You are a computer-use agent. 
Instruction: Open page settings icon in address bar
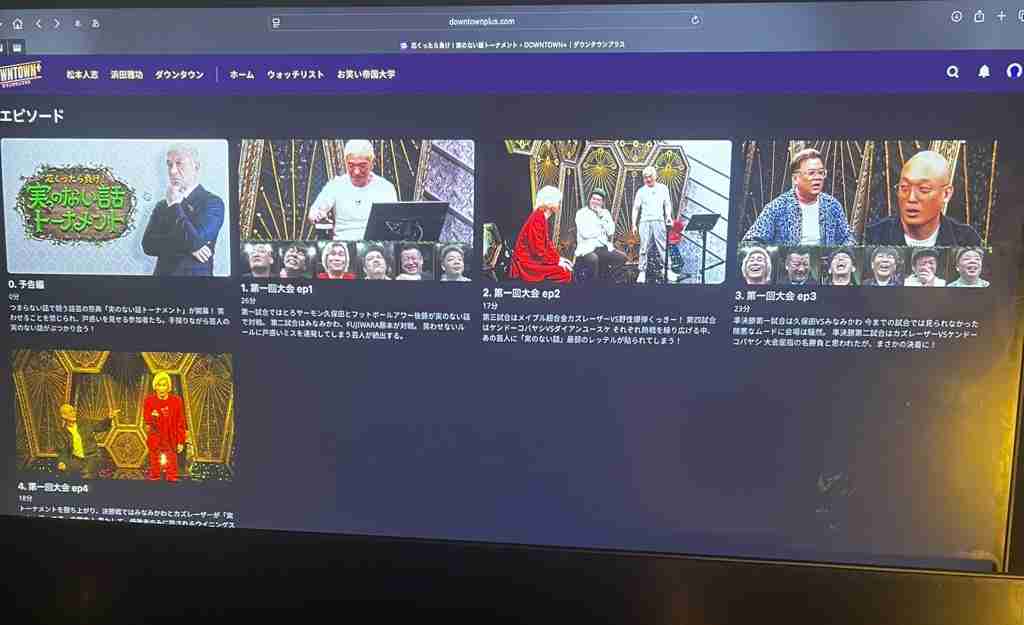coord(276,22)
